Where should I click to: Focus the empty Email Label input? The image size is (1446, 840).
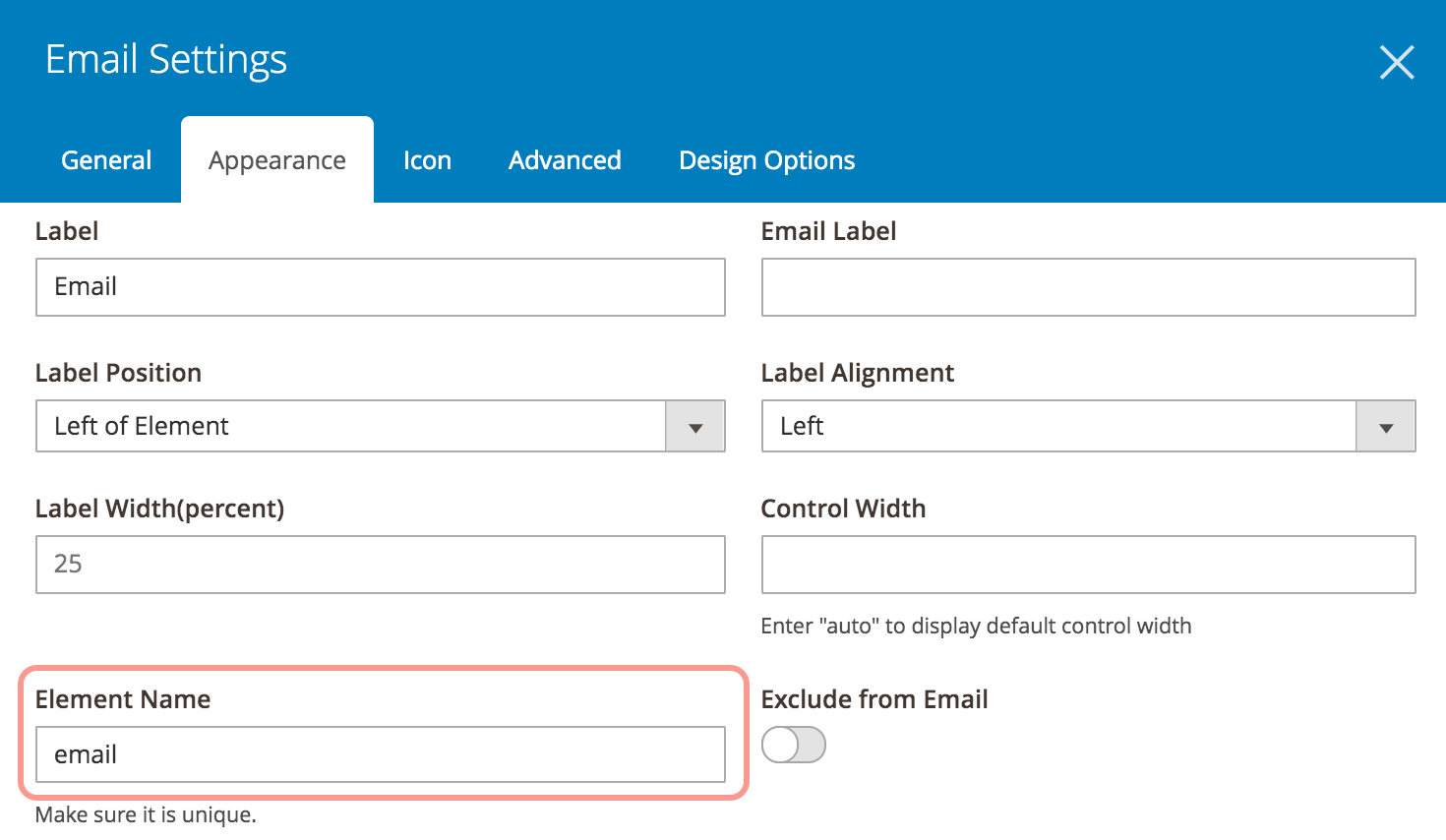pyautogui.click(x=1088, y=287)
